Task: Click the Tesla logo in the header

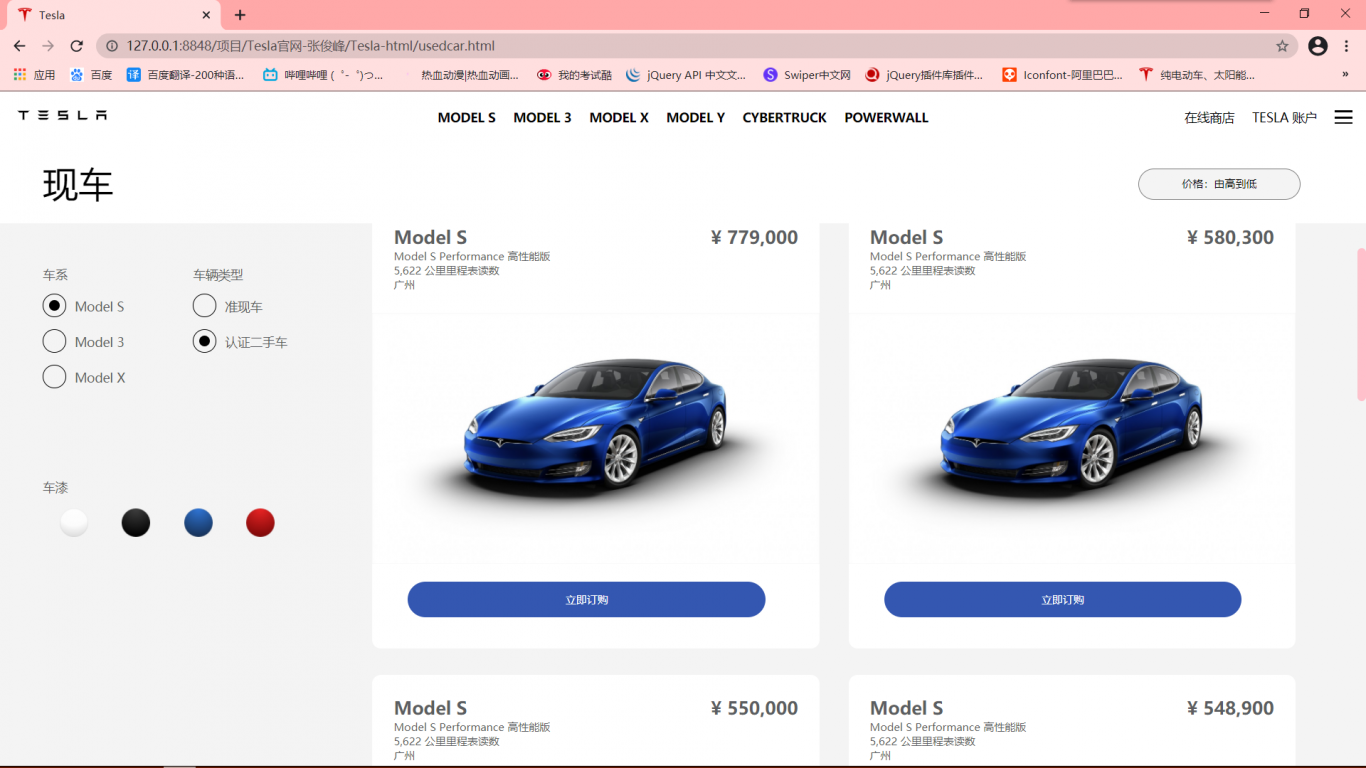Action: (x=62, y=116)
